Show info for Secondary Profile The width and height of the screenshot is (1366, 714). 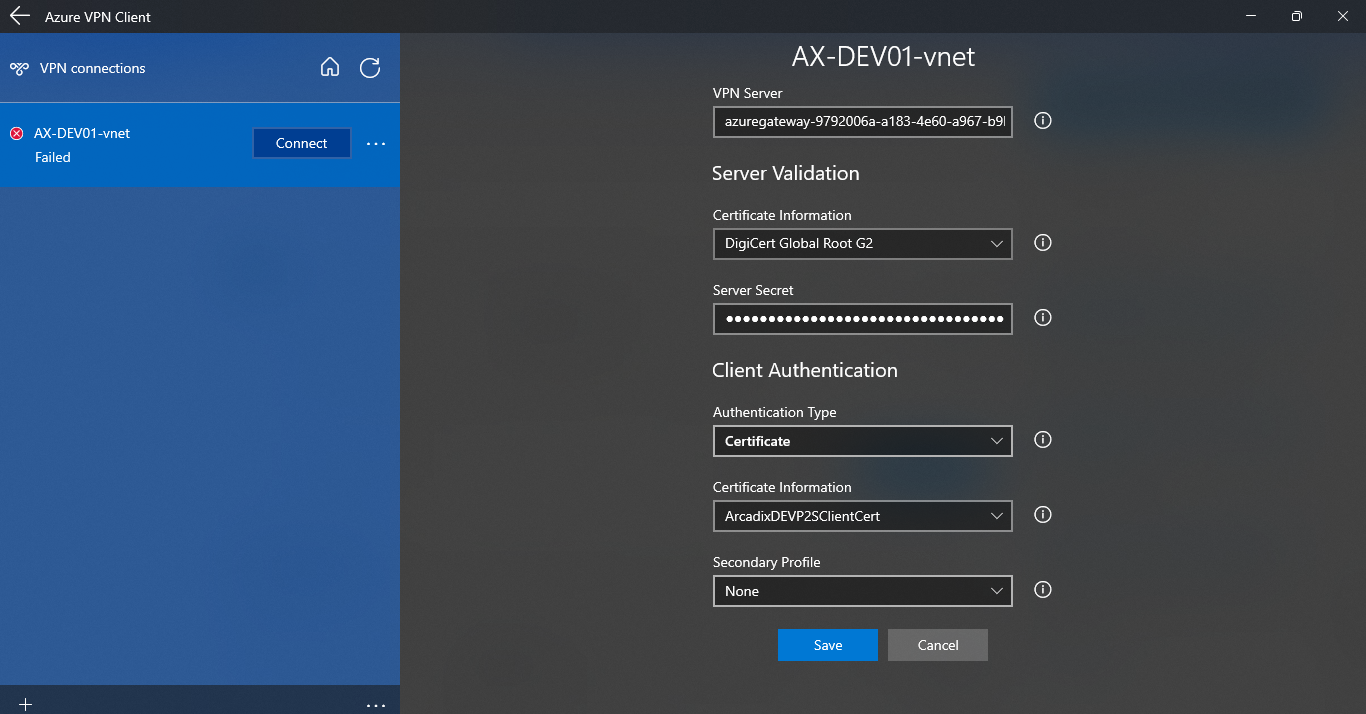tap(1043, 590)
